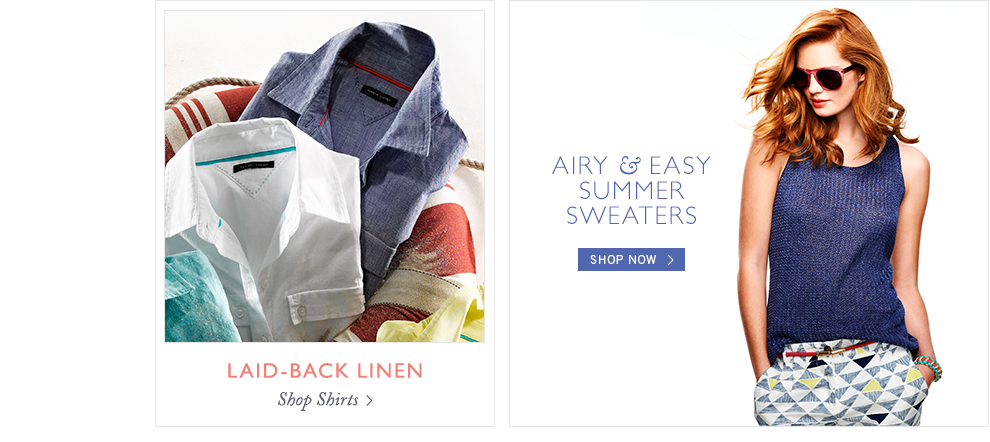Open the Airy & Easy Summer Sweaters headline
990x442 pixels.
click(x=631, y=190)
